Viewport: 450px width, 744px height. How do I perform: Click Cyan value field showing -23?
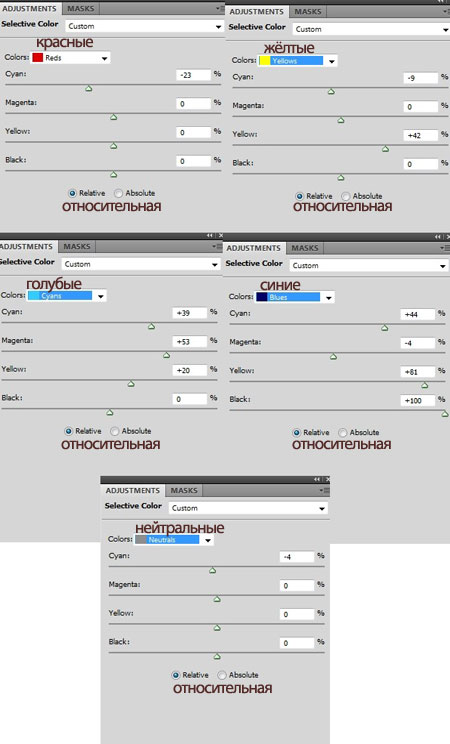pyautogui.click(x=193, y=75)
